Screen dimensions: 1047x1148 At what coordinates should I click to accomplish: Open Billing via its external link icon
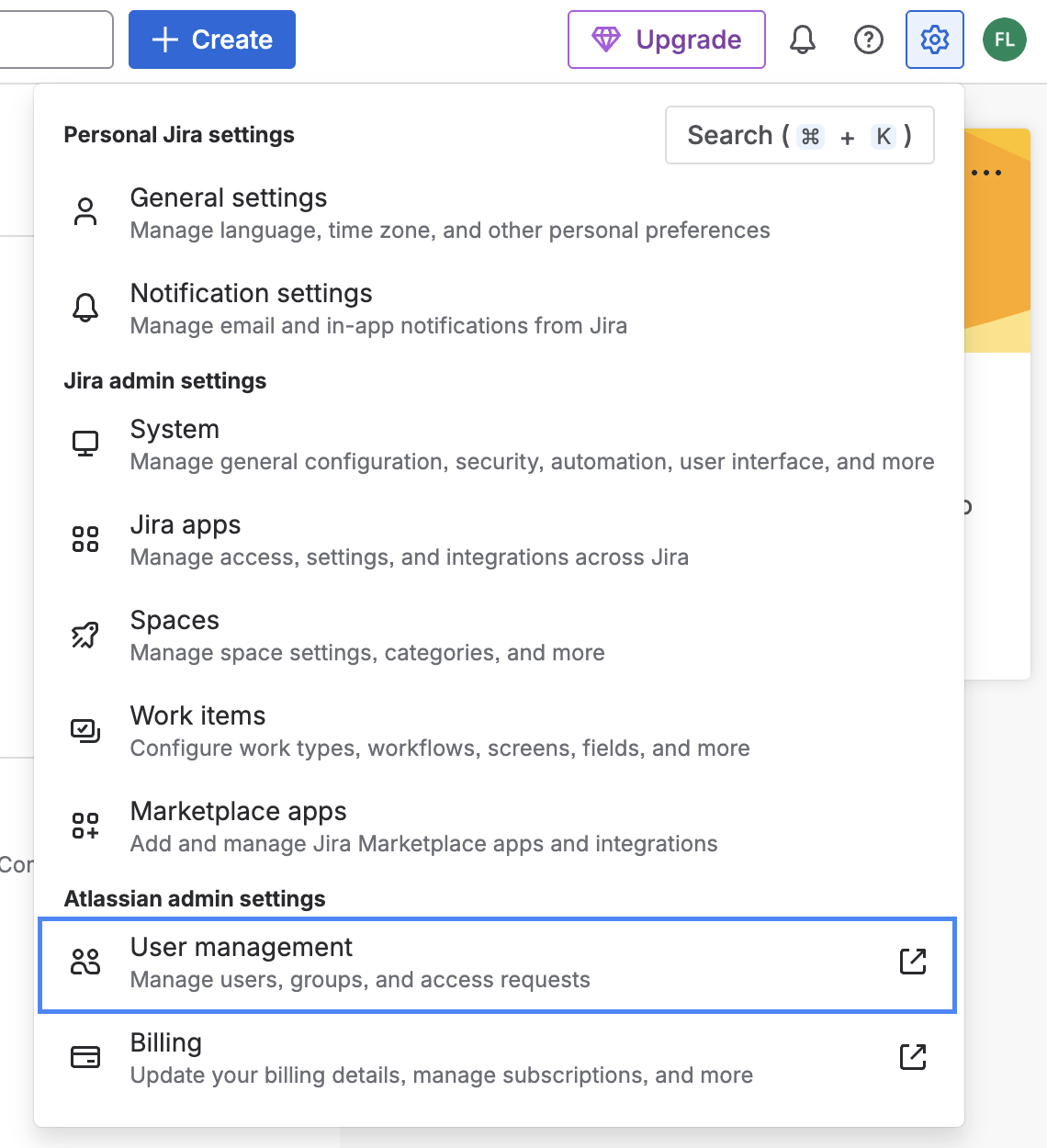(912, 1057)
